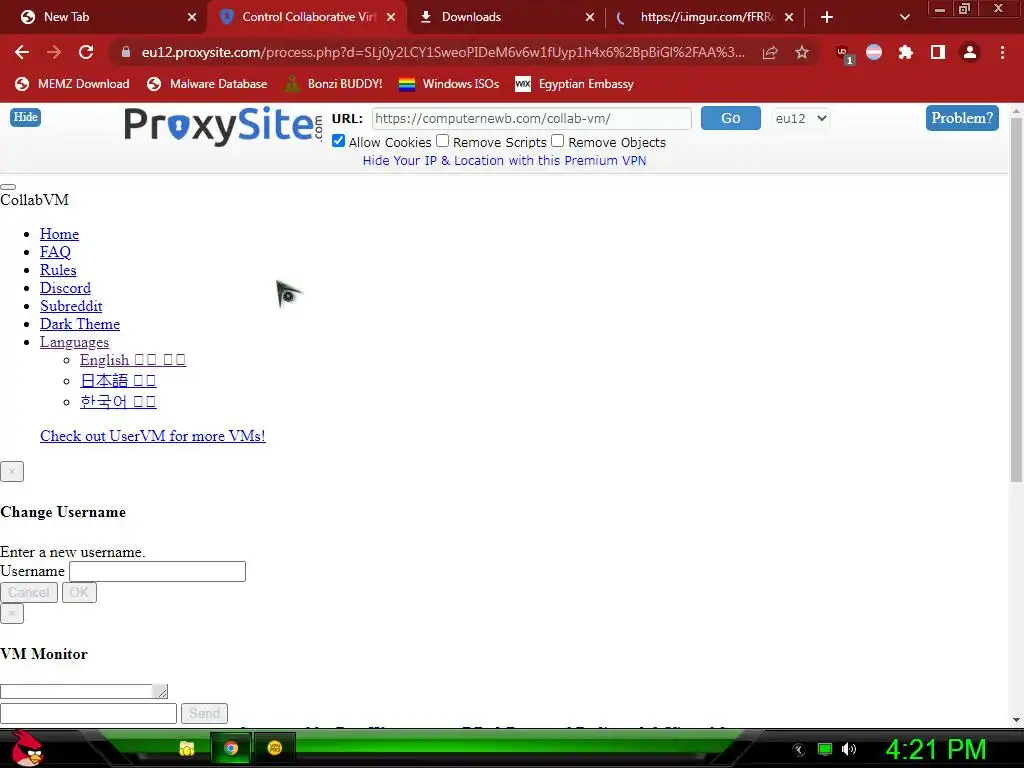The width and height of the screenshot is (1024, 768).
Task: Click the small navbar toggle button above CollabVM
Action: pyautogui.click(x=8, y=187)
